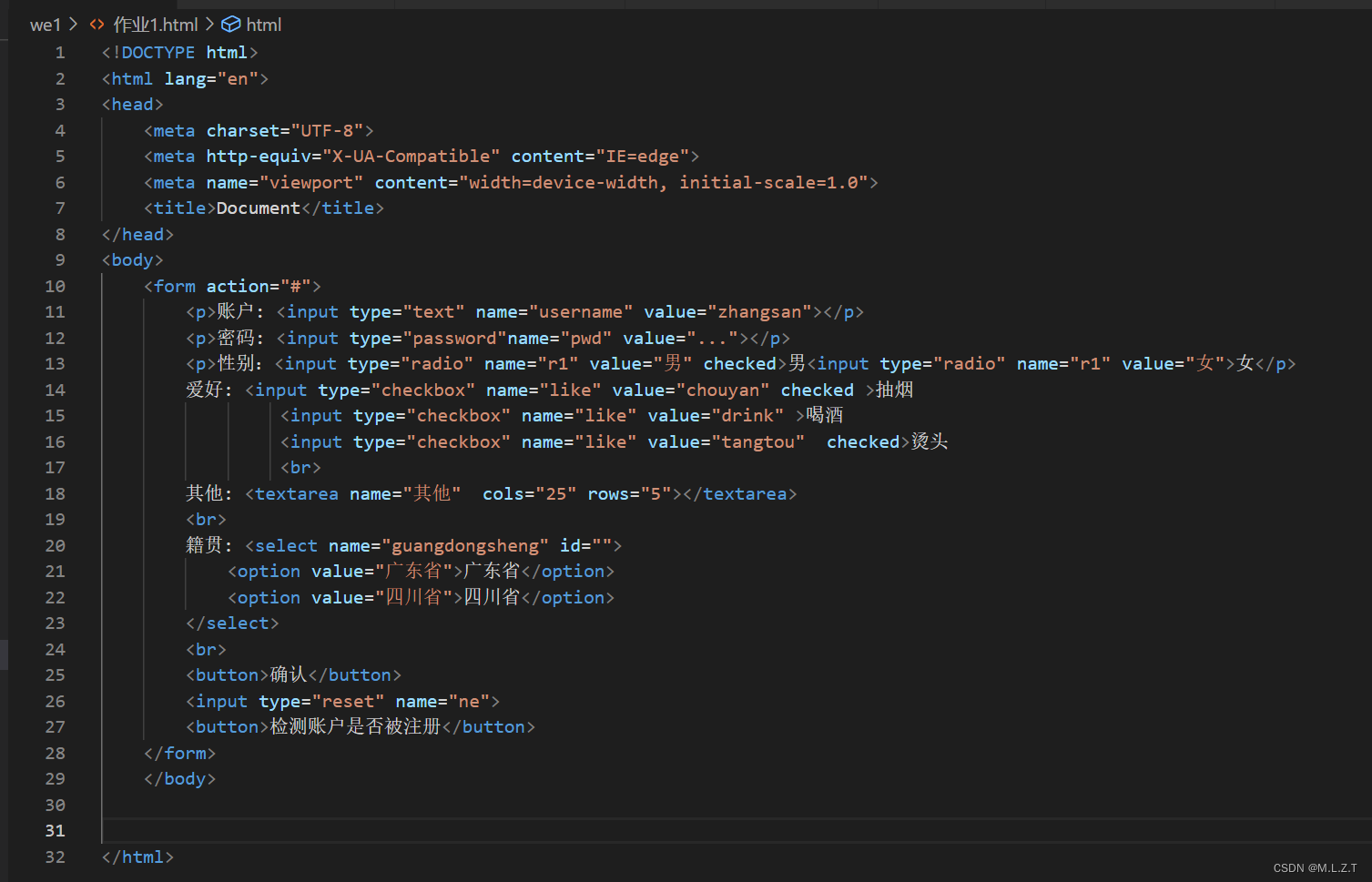Expand the chevron after 'we1' breadcrumb
Viewport: 1372px width, 882px height.
(74, 25)
